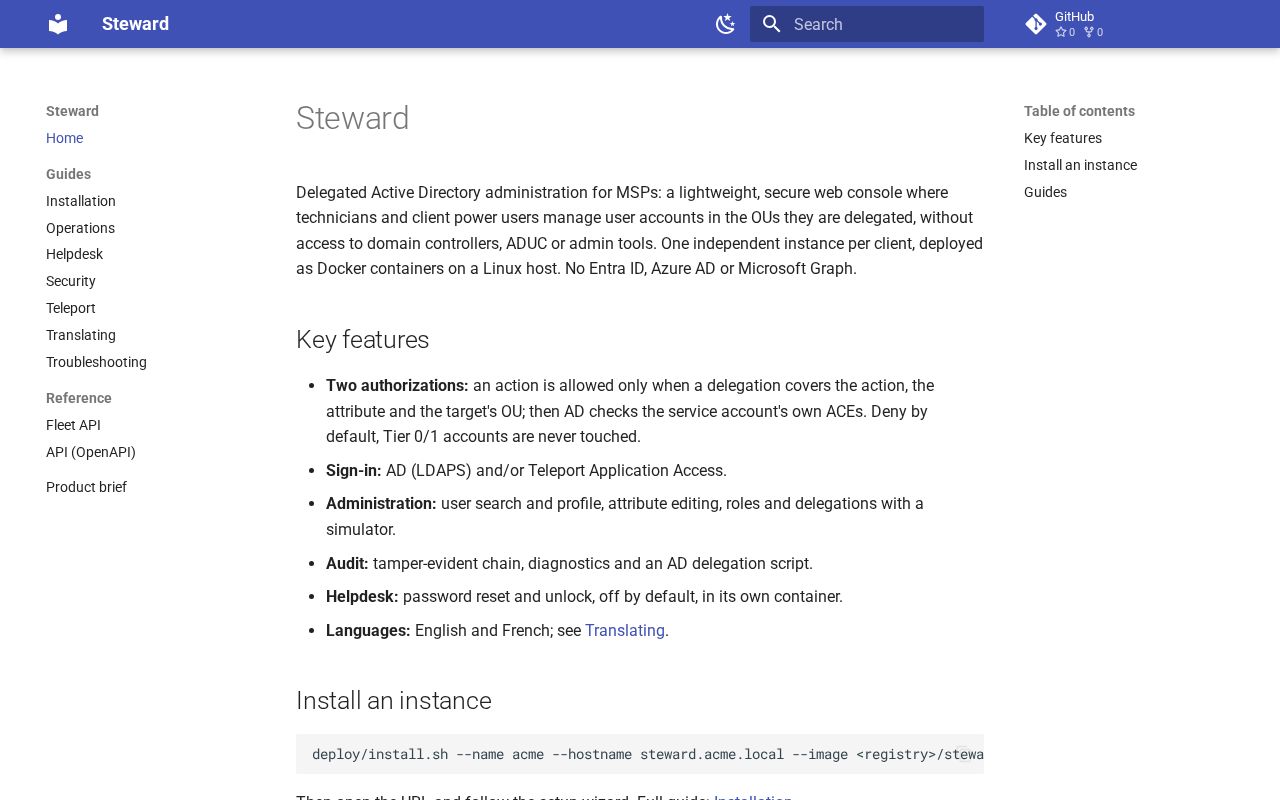The width and height of the screenshot is (1280, 800).
Task: Open the Troubleshooting guide in sidebar
Action: click(96, 362)
